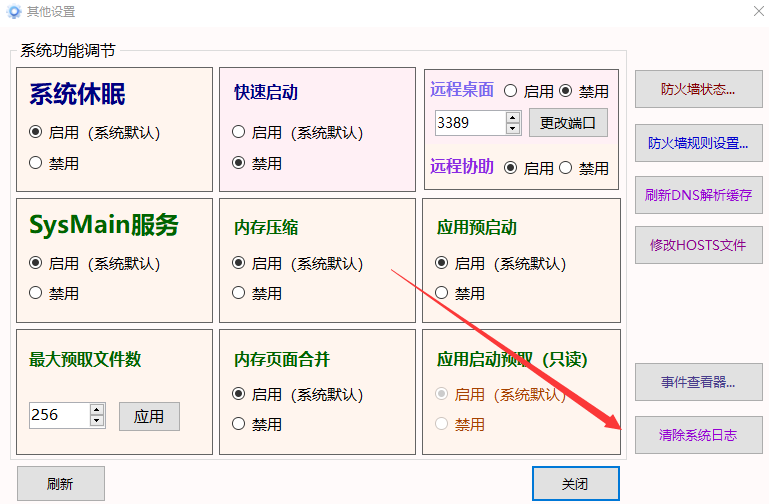Close the 其他设置 window

759,11
